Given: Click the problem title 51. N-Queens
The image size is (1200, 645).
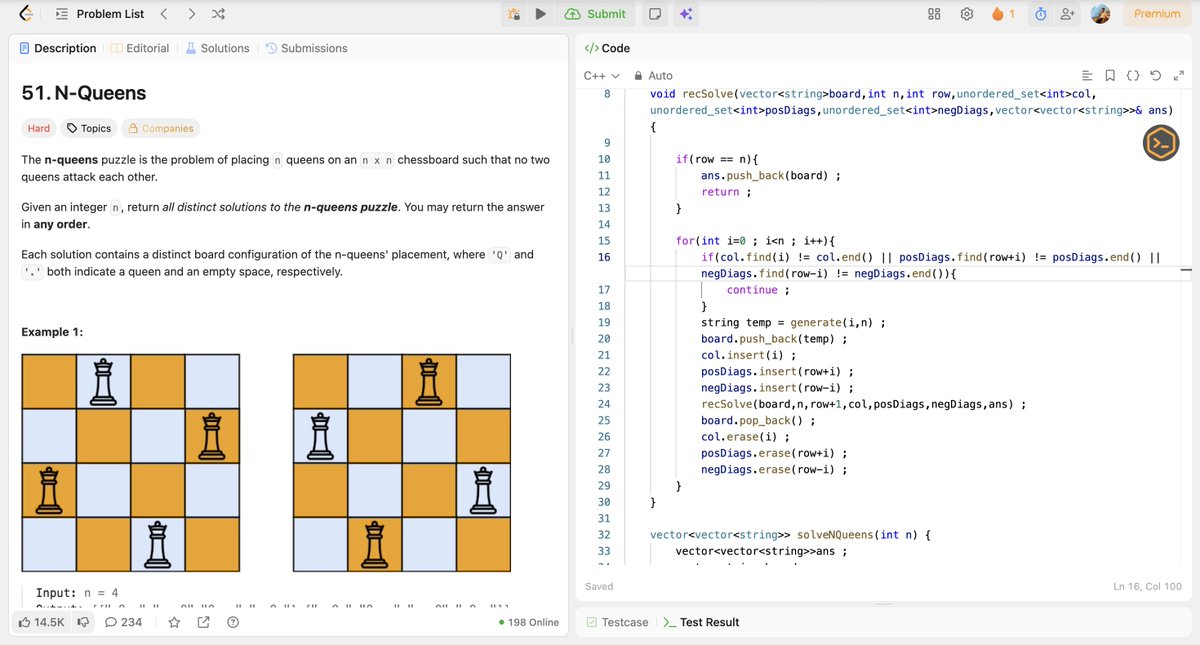Looking at the screenshot, I should pos(84,93).
